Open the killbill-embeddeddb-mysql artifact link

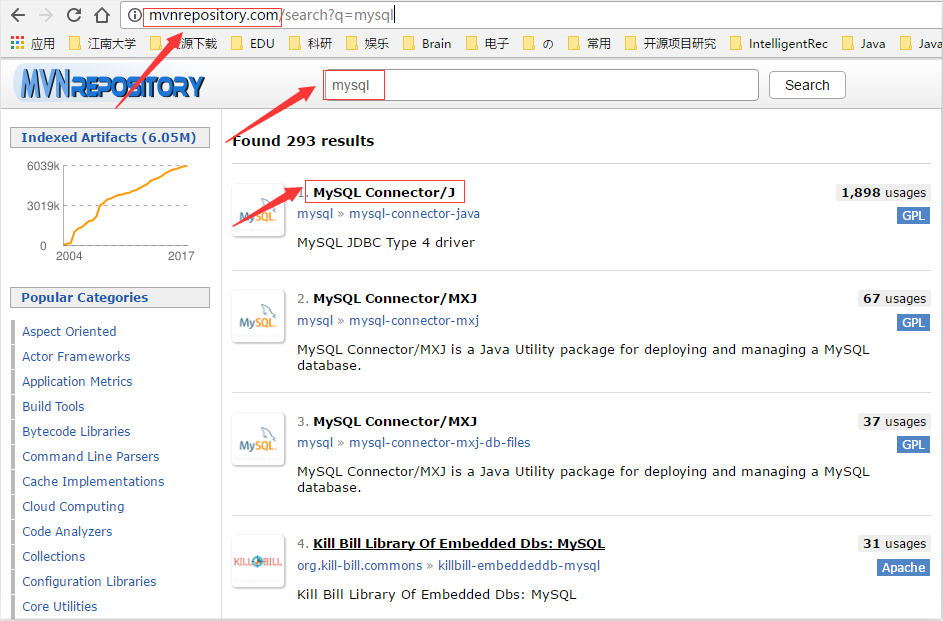pyautogui.click(x=519, y=566)
